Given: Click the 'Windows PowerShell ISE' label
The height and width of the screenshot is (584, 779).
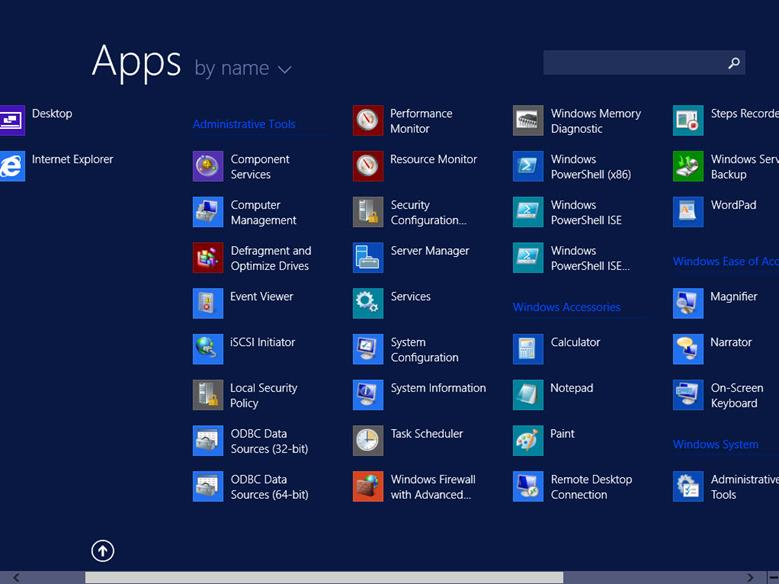Looking at the screenshot, I should point(586,212).
